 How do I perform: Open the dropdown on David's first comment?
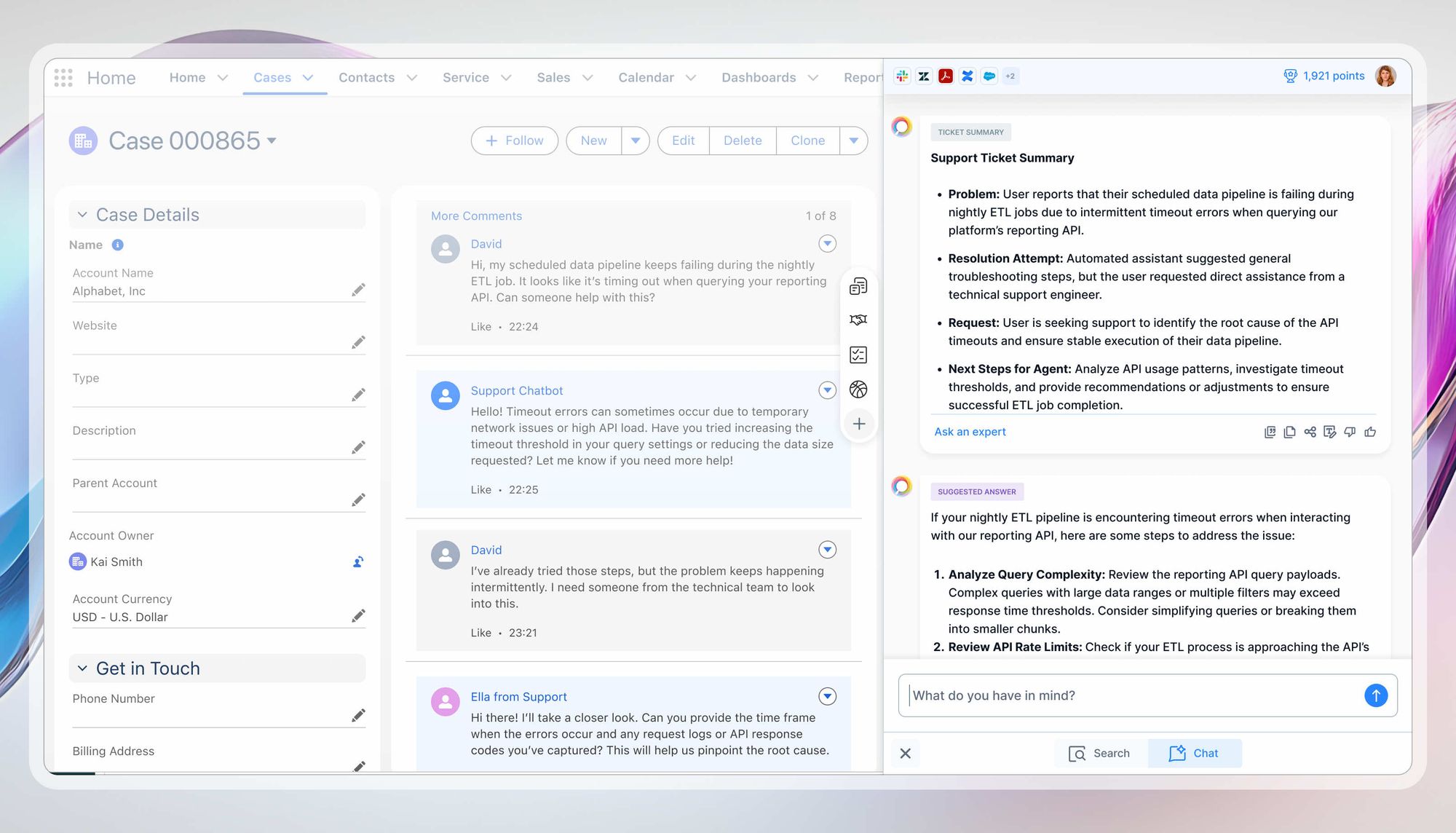[827, 243]
